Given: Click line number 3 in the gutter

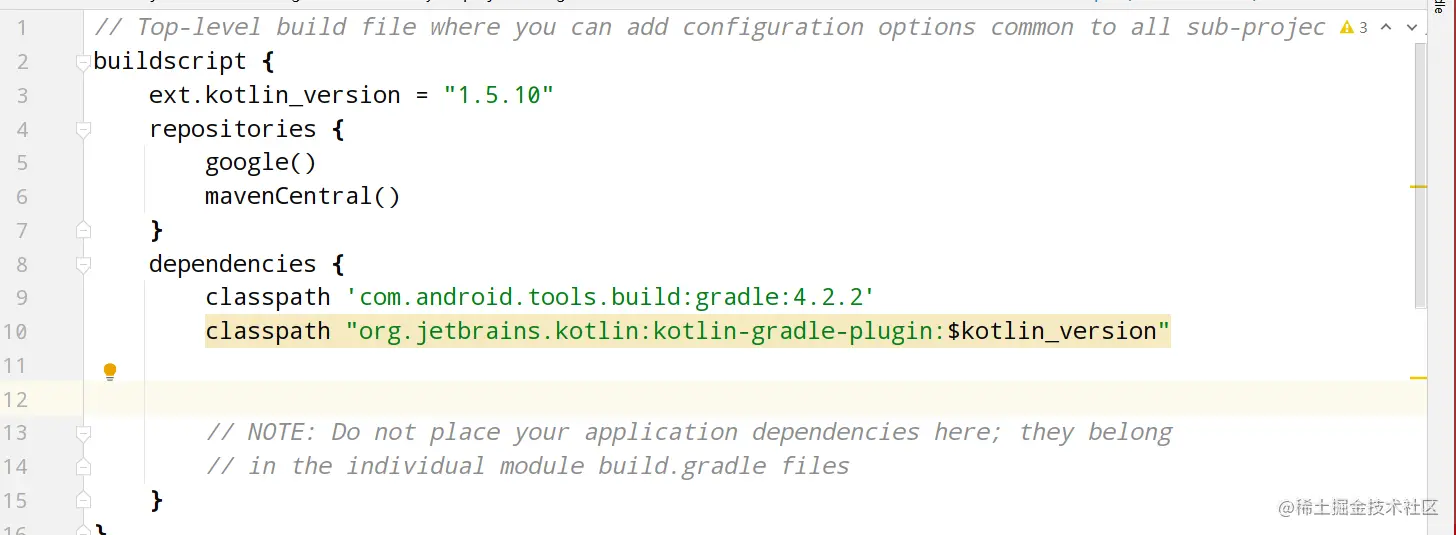Looking at the screenshot, I should tap(23, 96).
